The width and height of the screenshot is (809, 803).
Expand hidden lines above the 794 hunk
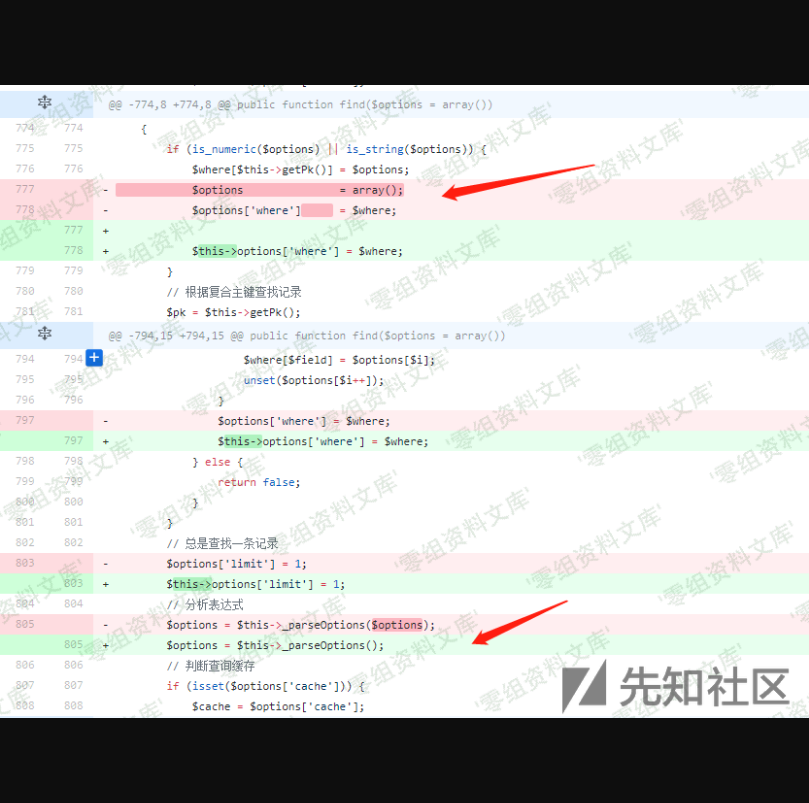coord(44,334)
